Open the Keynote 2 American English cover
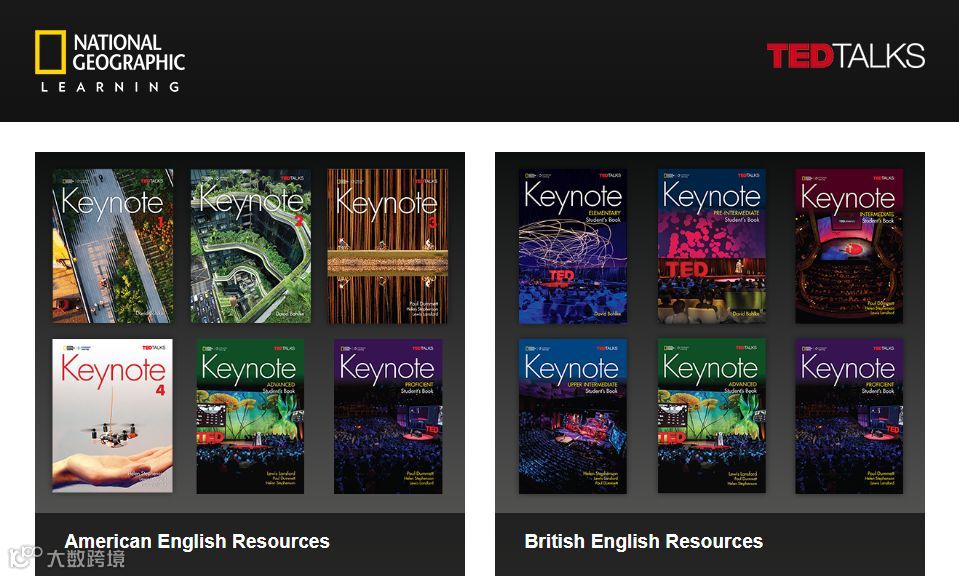 [x=251, y=246]
